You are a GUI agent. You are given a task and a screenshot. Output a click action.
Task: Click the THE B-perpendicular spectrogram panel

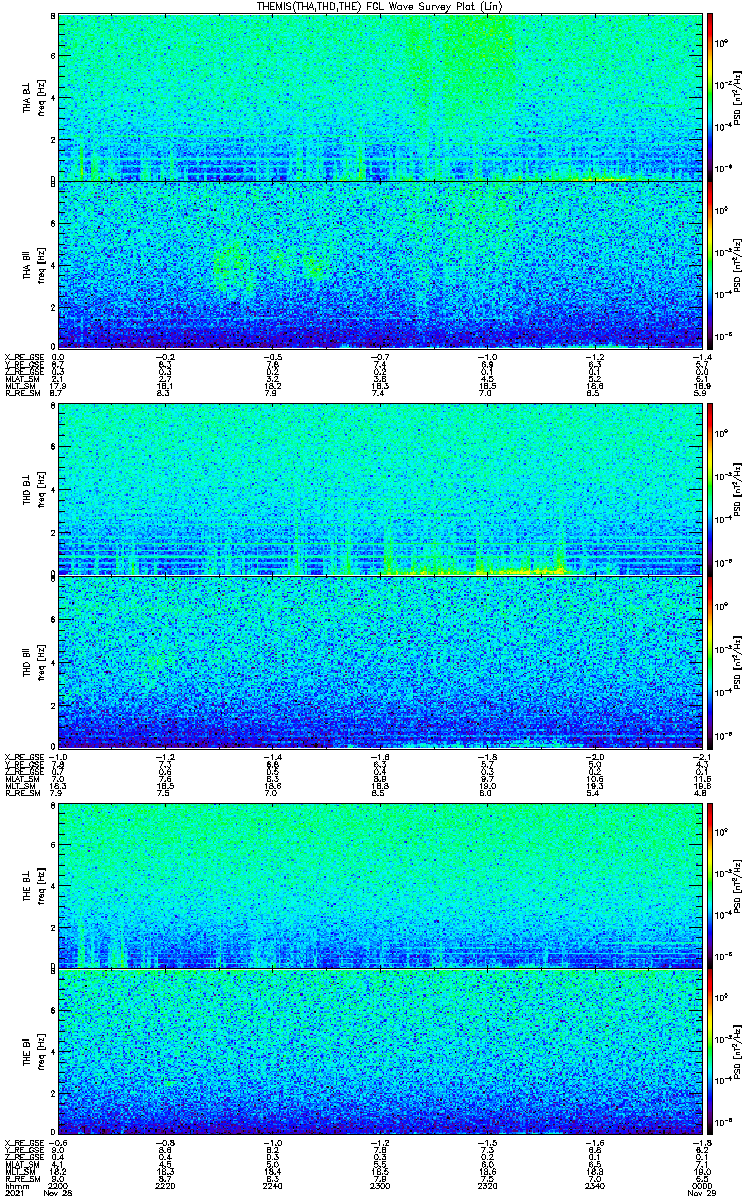379,884
